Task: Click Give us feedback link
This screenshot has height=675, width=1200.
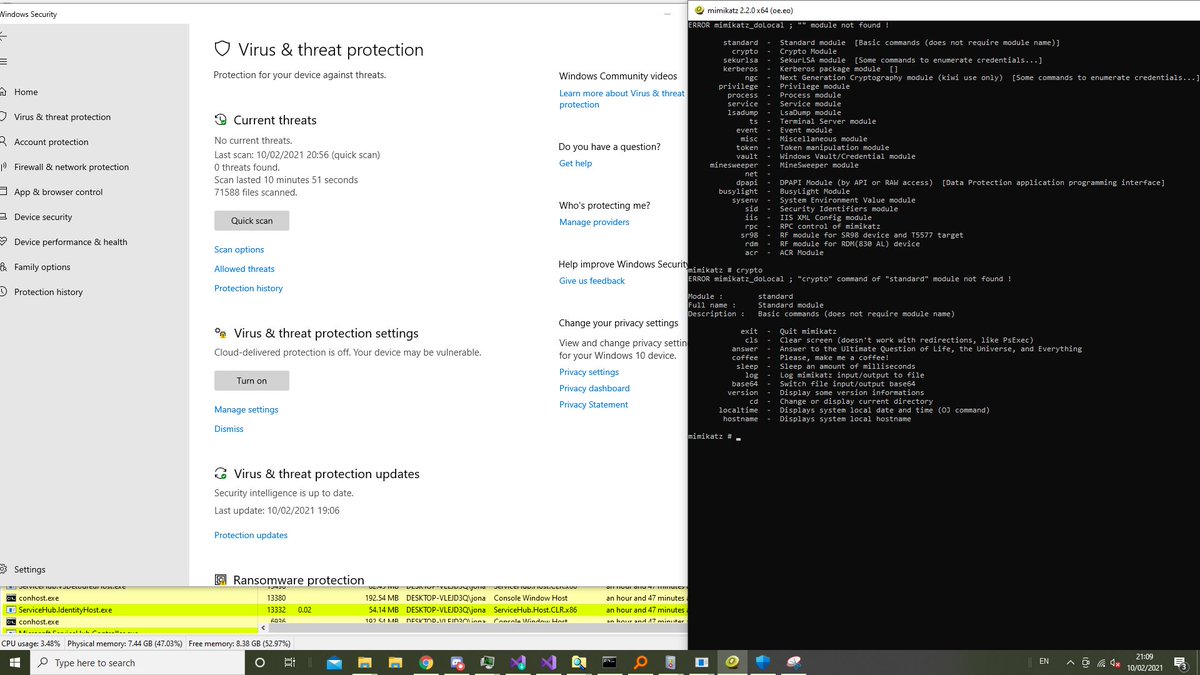Action: [x=592, y=281]
